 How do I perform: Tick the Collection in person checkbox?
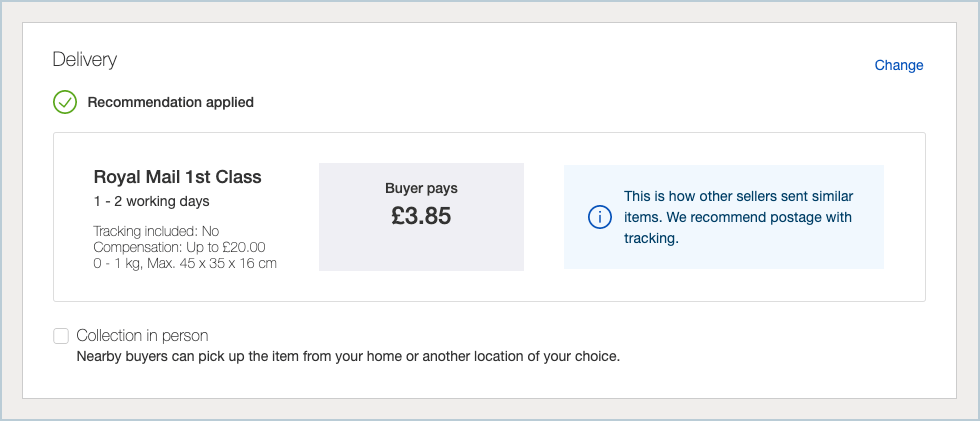61,336
